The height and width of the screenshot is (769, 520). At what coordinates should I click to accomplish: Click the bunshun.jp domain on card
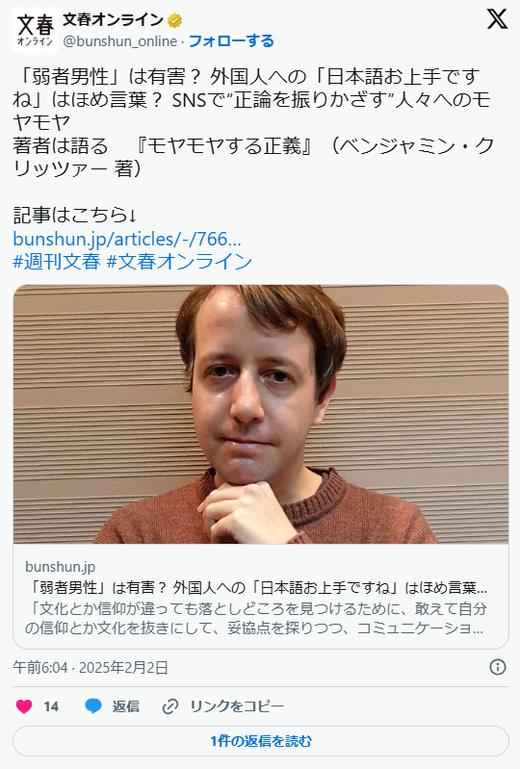(60, 567)
